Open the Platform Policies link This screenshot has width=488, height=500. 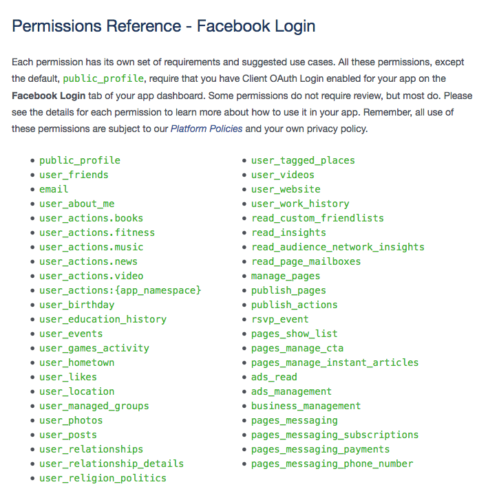(206, 129)
